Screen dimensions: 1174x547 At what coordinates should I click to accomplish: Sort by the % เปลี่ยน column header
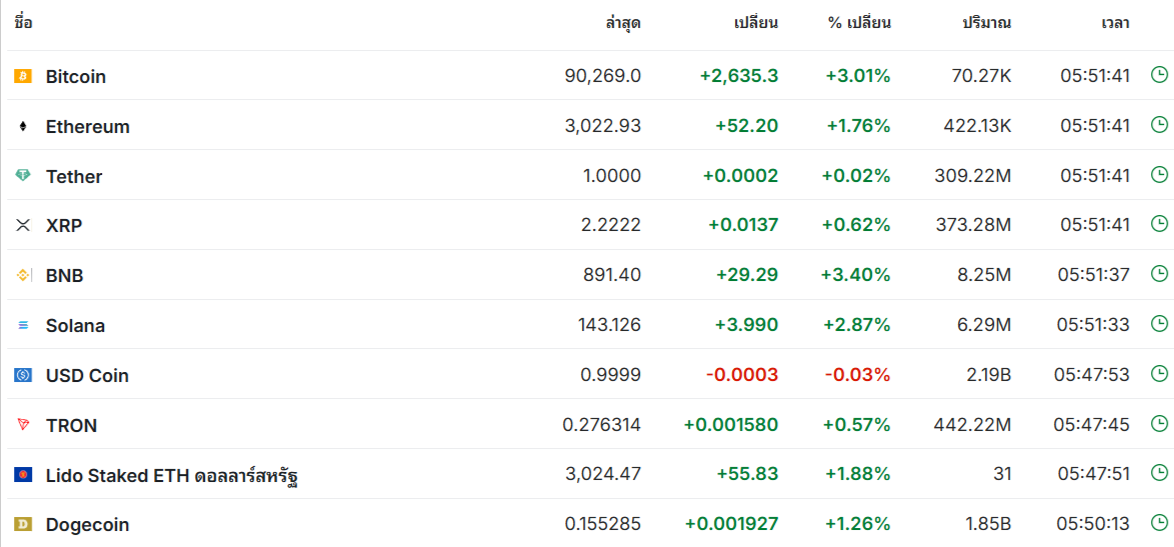tap(859, 22)
